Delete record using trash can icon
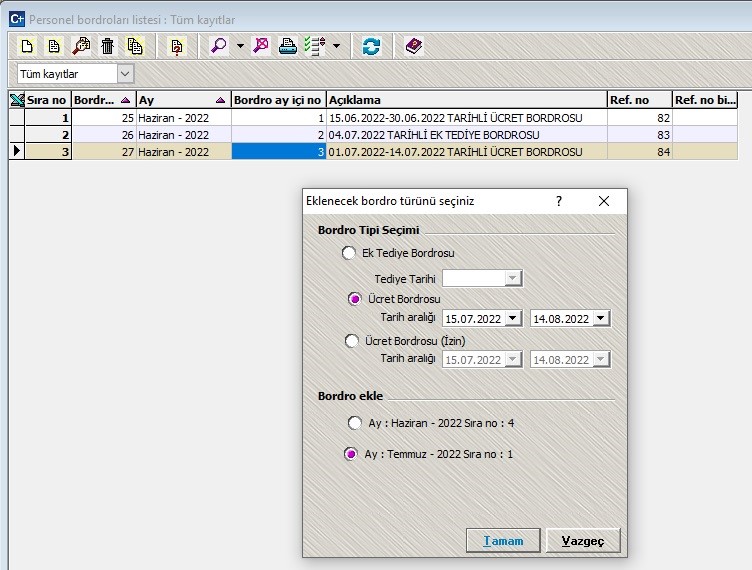The height and width of the screenshot is (570, 752). pyautogui.click(x=108, y=47)
